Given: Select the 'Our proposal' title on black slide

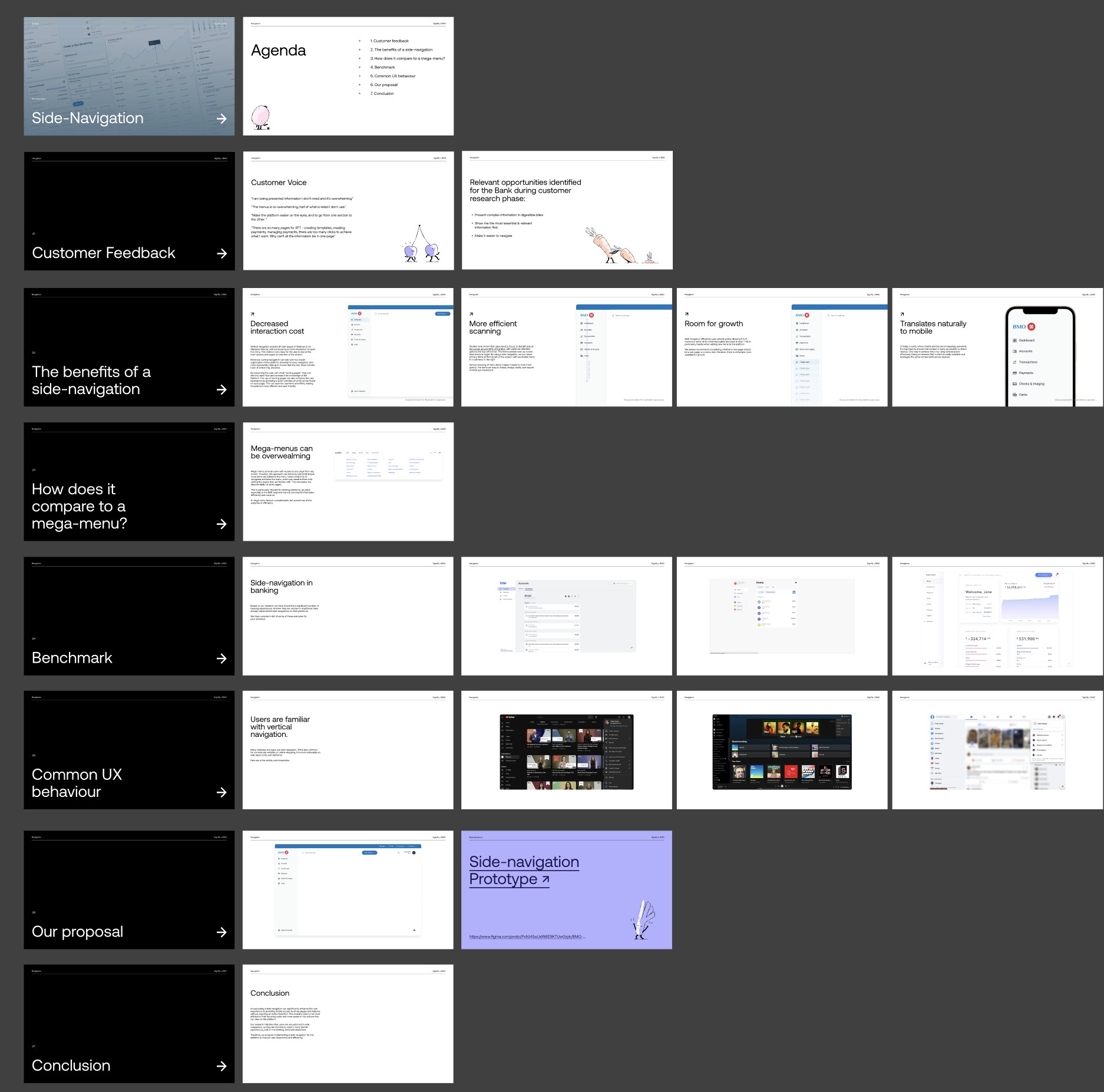Looking at the screenshot, I should pos(78,932).
